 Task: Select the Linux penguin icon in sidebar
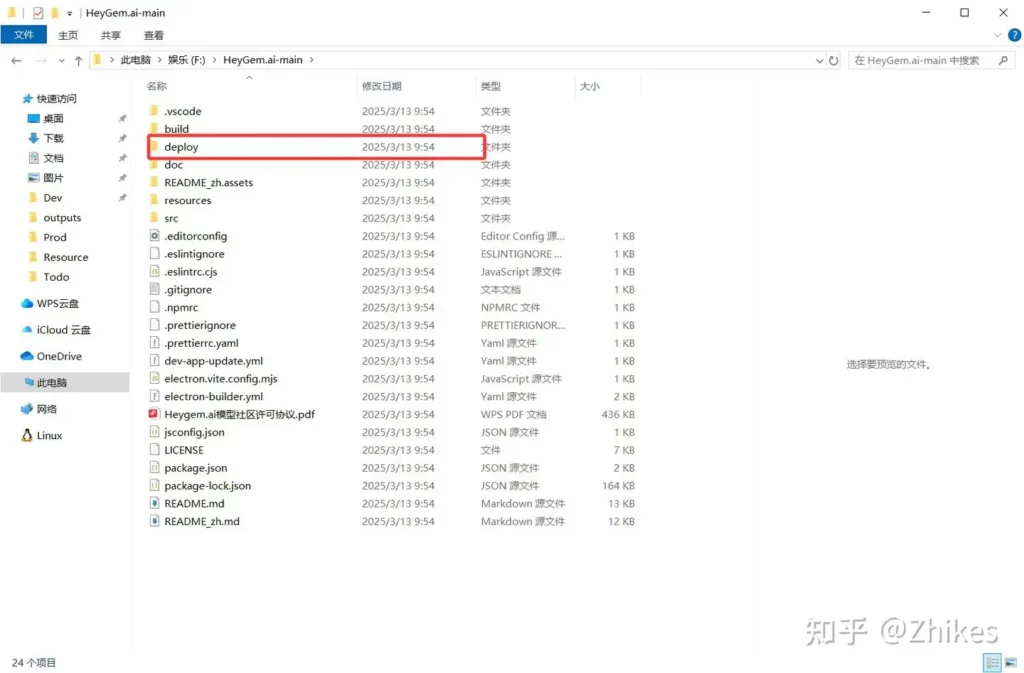coord(27,436)
